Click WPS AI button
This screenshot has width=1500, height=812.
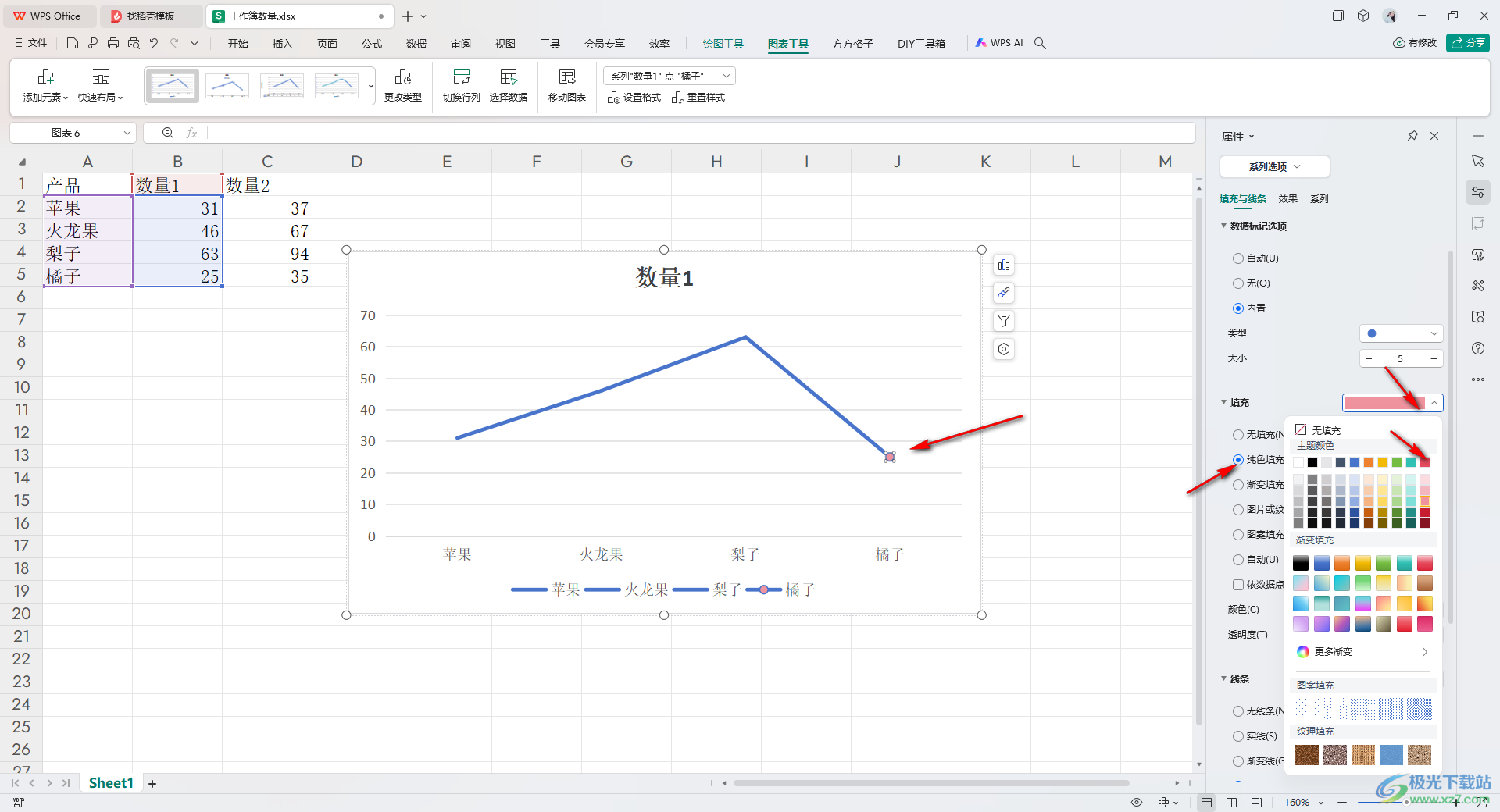[999, 43]
